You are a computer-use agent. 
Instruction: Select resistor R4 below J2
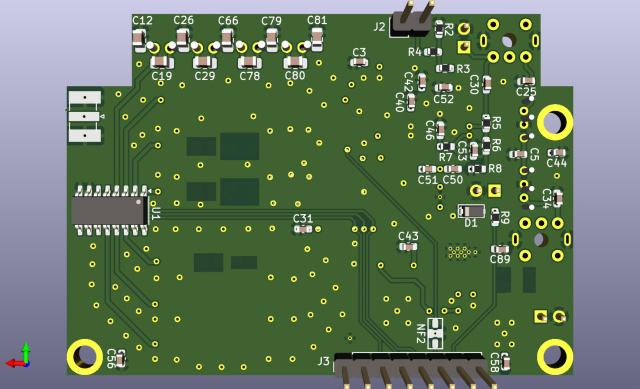433,52
